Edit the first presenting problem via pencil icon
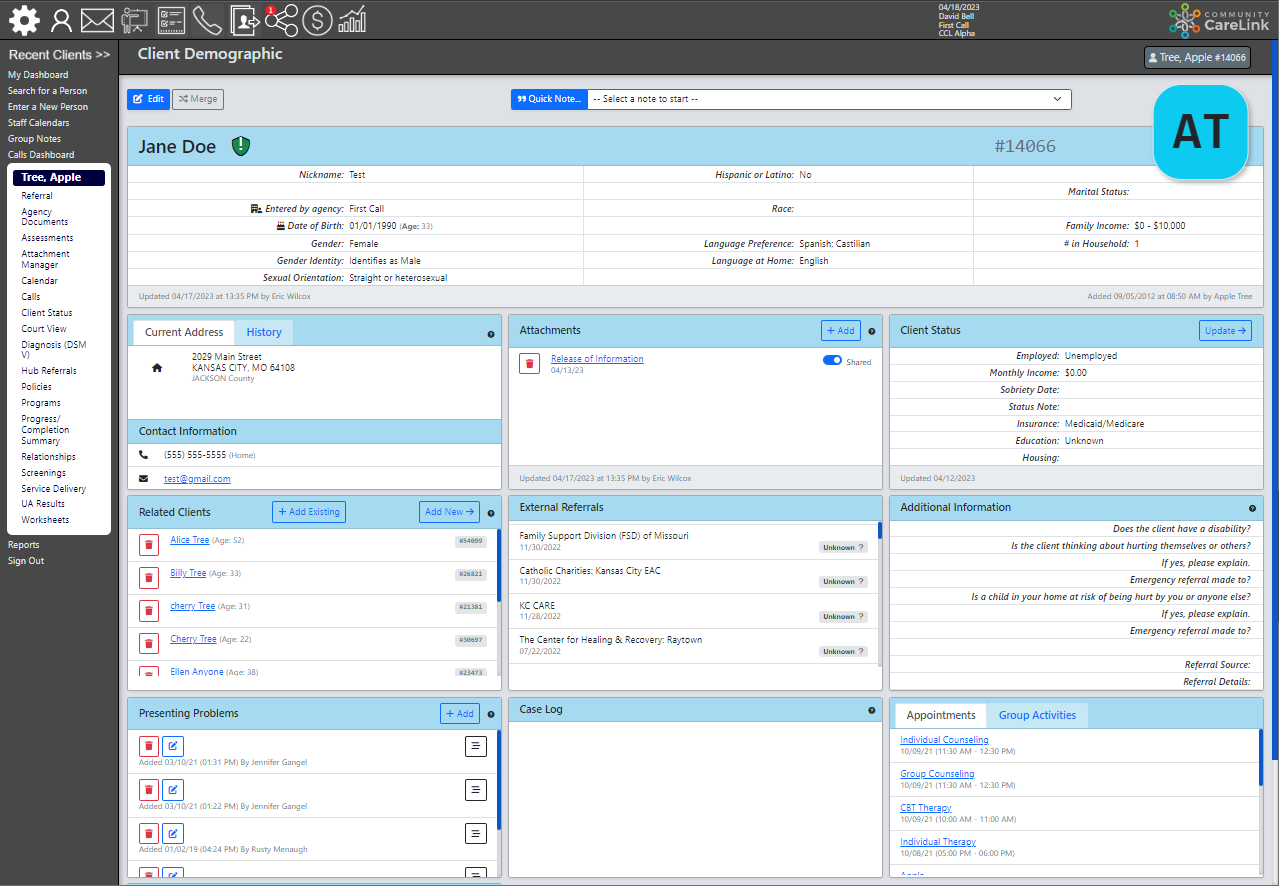The width and height of the screenshot is (1279, 886). [x=172, y=746]
